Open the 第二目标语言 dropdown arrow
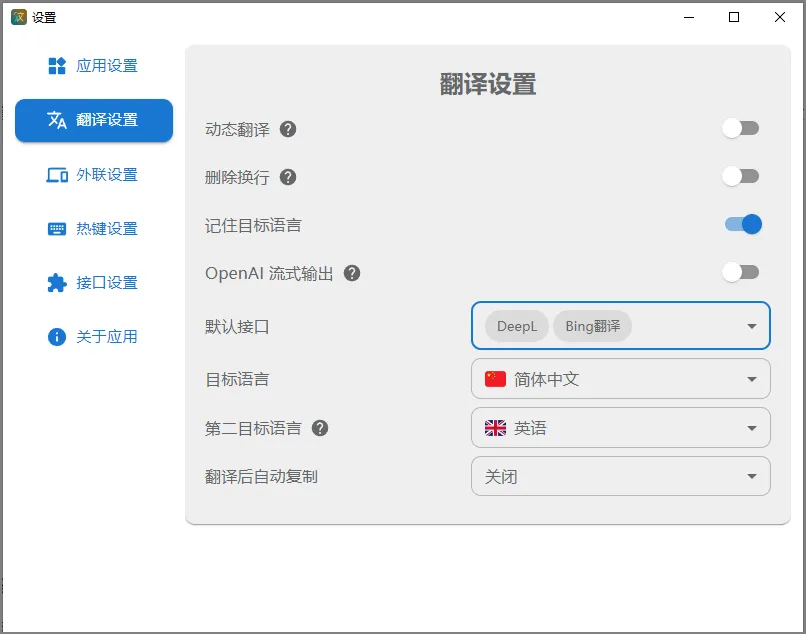 pyautogui.click(x=752, y=428)
